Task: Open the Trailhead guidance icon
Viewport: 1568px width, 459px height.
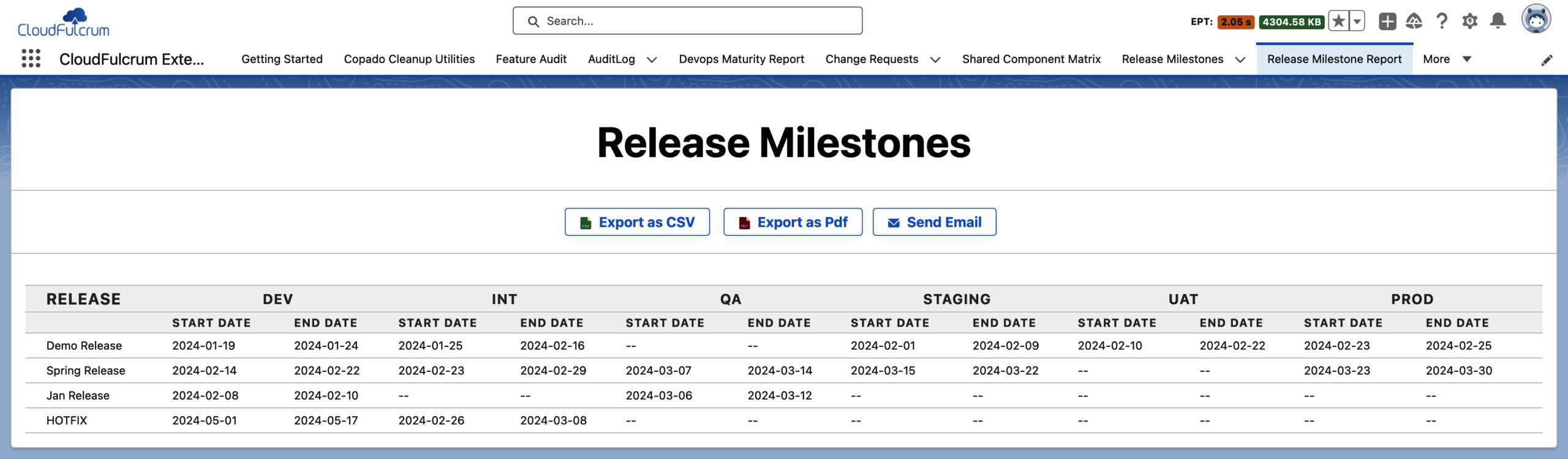Action: [1414, 21]
